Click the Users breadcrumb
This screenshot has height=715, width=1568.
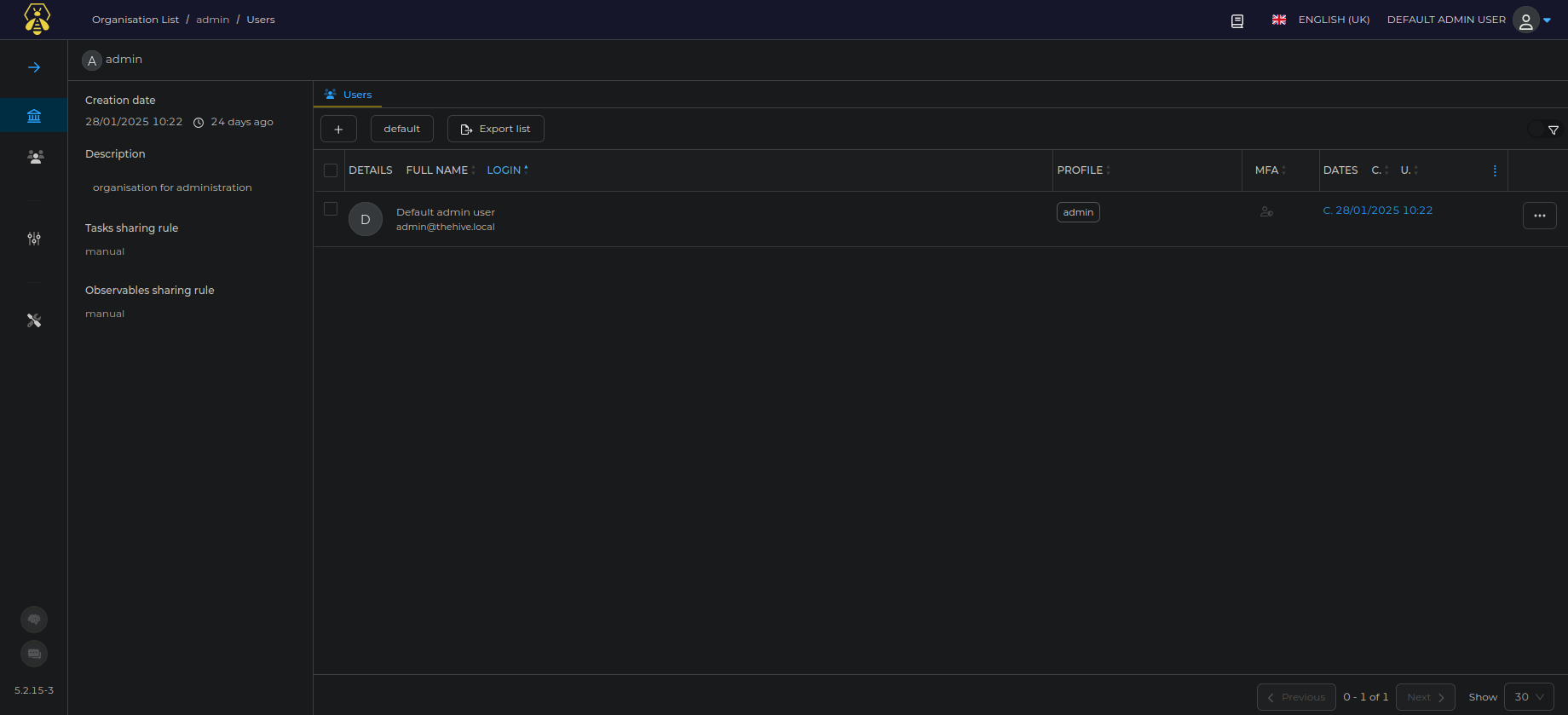coord(261,20)
